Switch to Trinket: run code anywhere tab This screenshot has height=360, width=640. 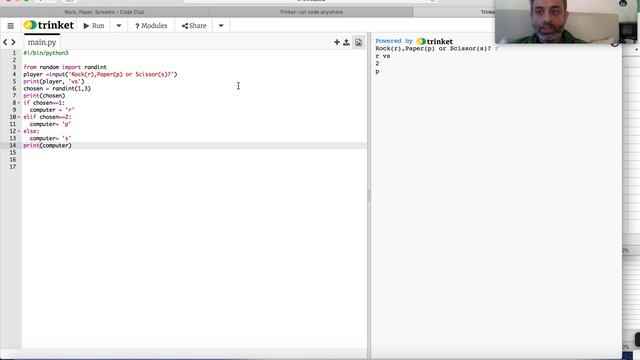click(311, 12)
